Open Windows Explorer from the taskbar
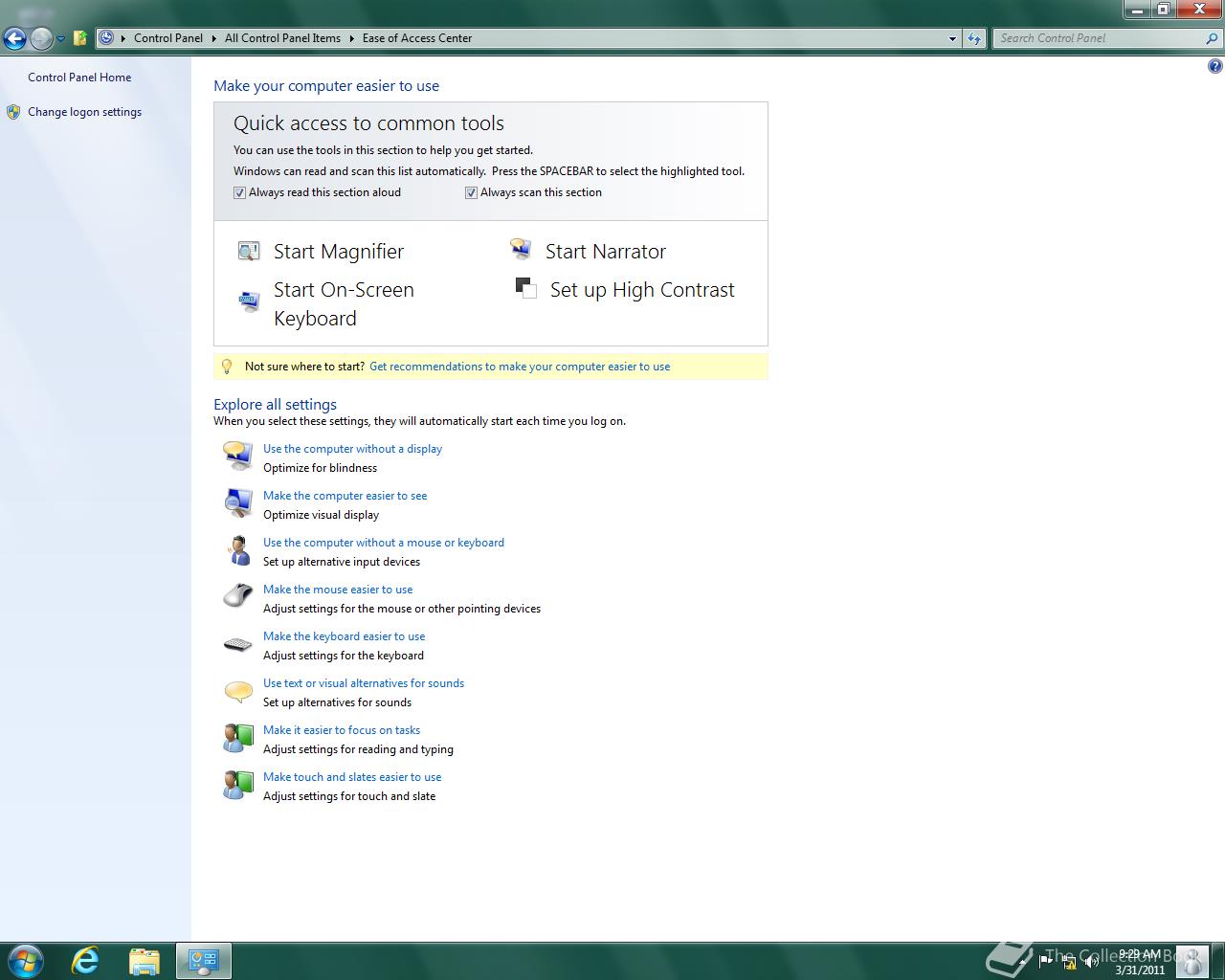Viewport: 1225px width, 980px height. tap(145, 960)
